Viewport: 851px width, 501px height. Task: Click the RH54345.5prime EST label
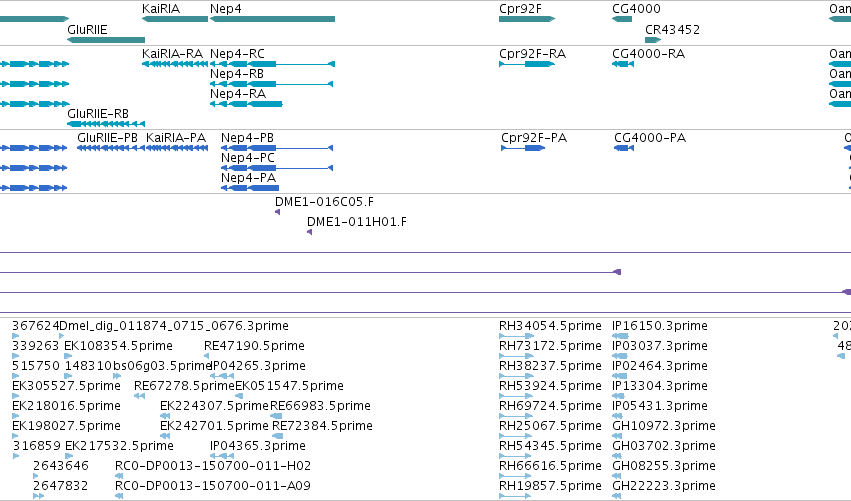click(x=550, y=446)
